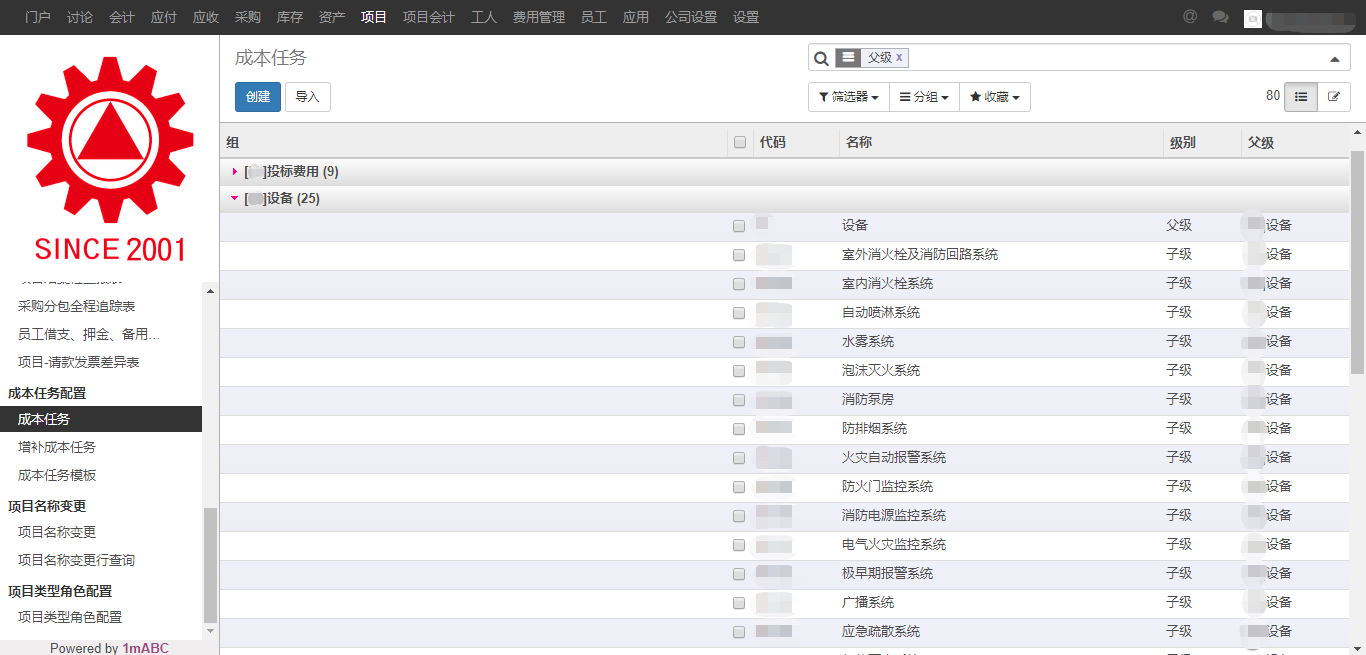Open 成本任务模板 in sidebar
This screenshot has height=655, width=1366.
click(x=57, y=475)
